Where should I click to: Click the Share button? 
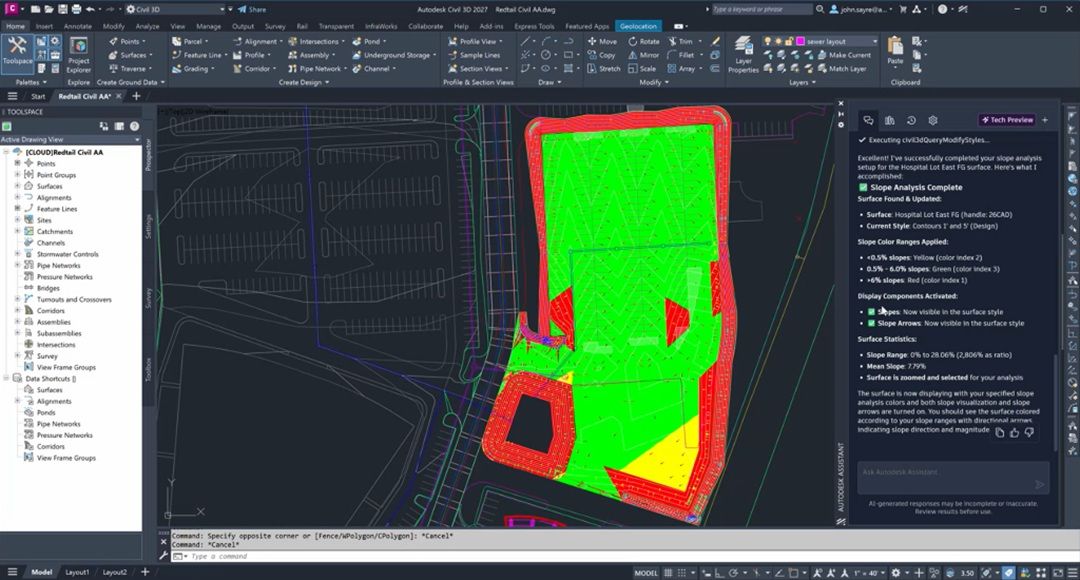click(251, 10)
